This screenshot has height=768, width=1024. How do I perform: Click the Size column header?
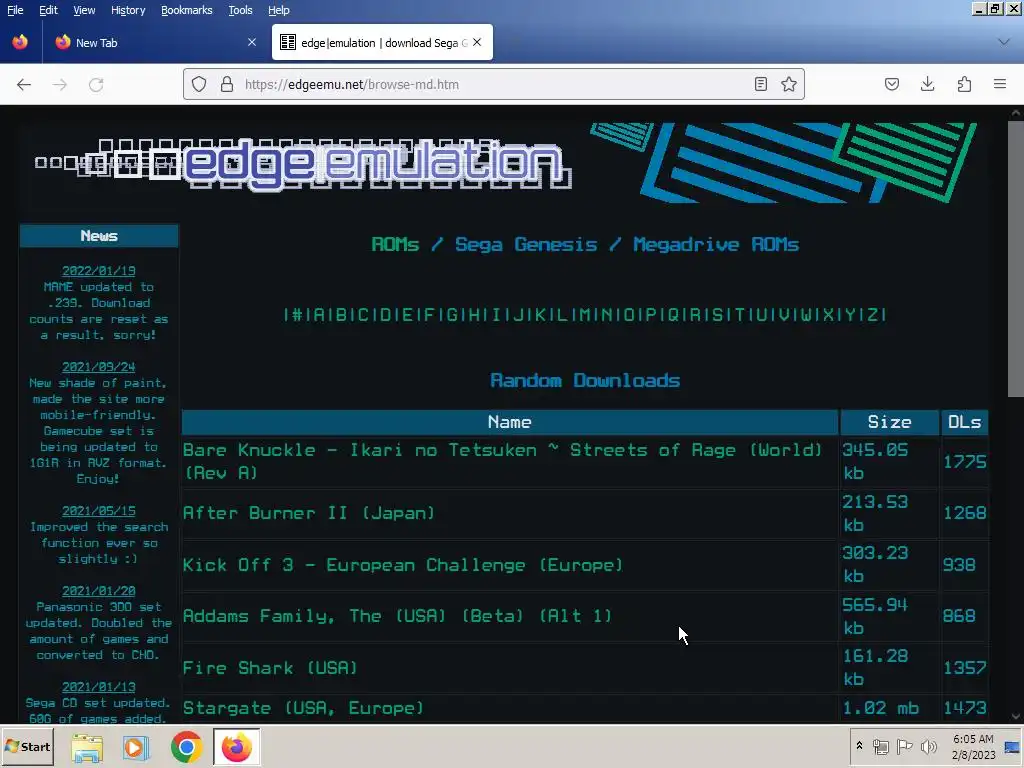889,422
